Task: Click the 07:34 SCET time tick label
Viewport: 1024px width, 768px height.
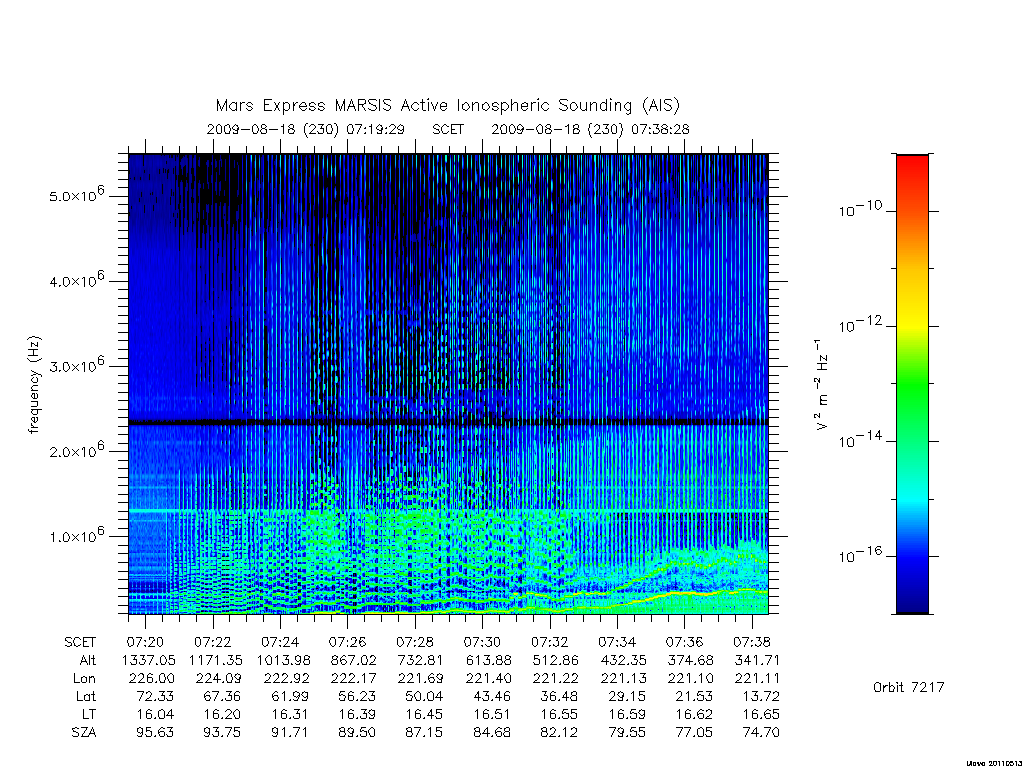Action: point(616,642)
